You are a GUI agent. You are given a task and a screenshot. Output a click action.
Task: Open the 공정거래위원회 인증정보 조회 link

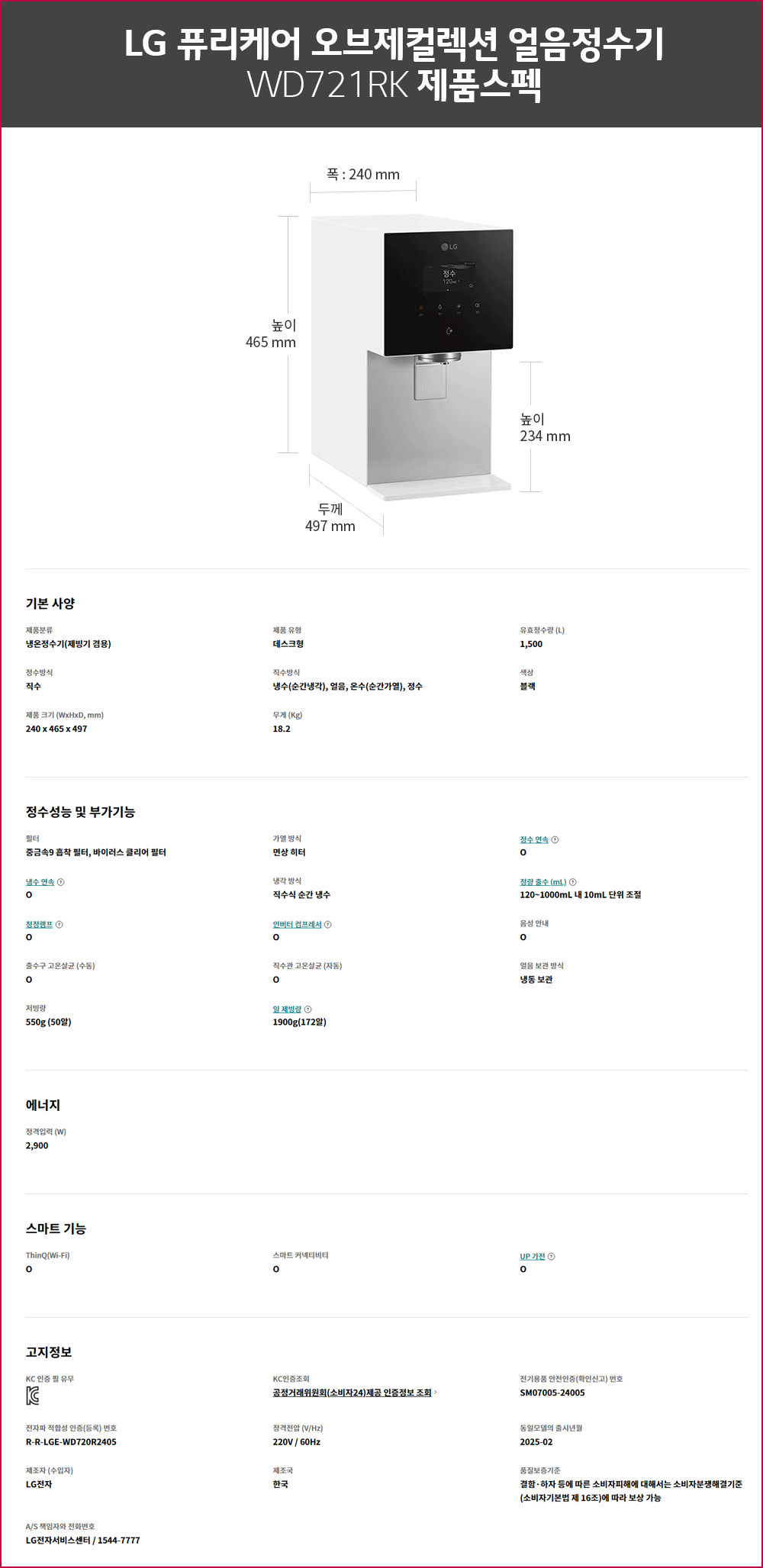(x=352, y=1393)
